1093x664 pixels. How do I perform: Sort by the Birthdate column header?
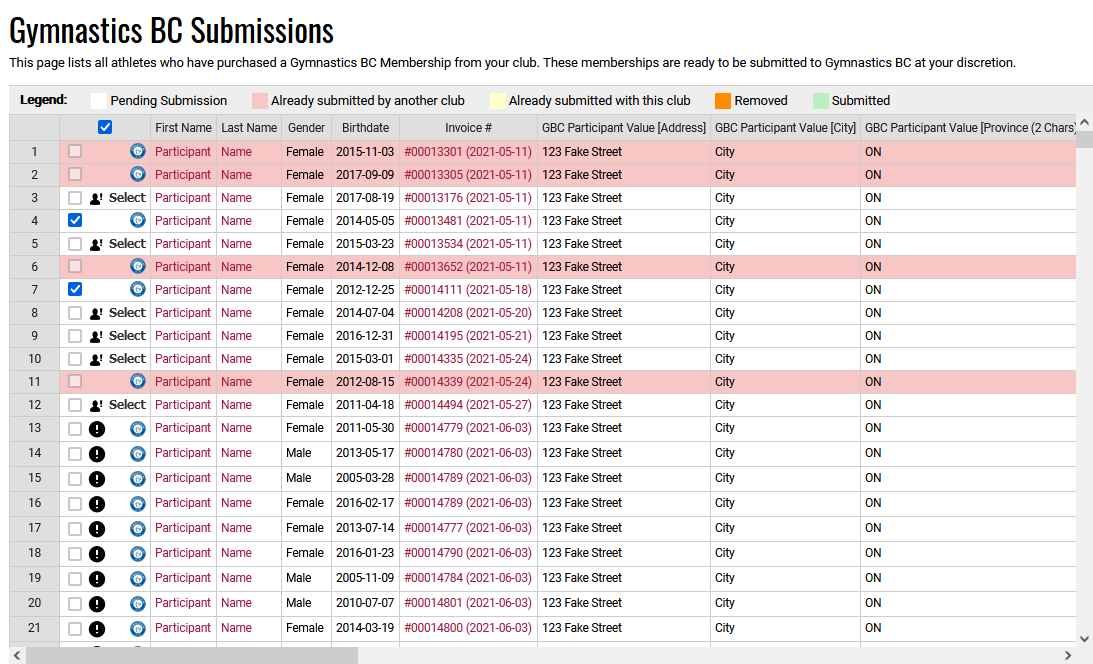[x=365, y=128]
